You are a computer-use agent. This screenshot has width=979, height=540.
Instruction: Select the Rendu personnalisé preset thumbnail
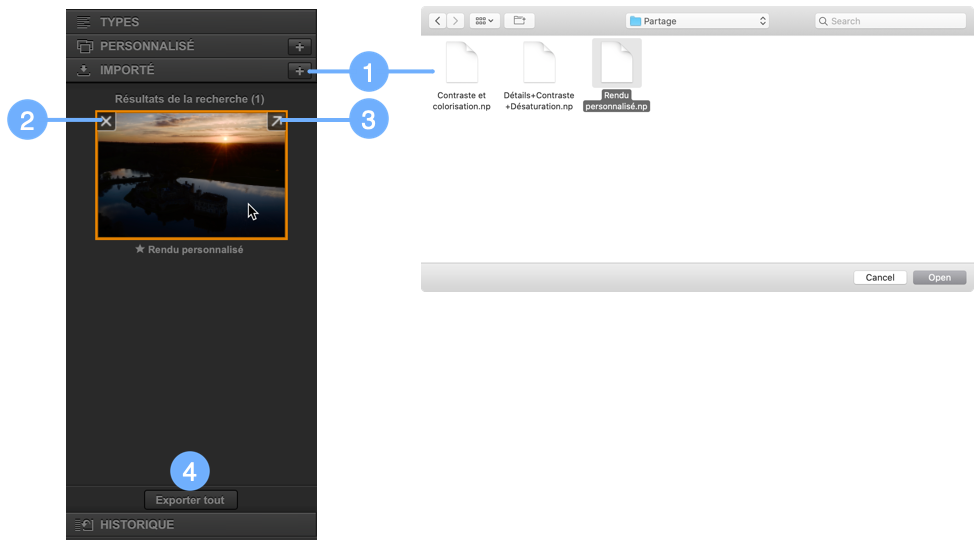(x=191, y=175)
